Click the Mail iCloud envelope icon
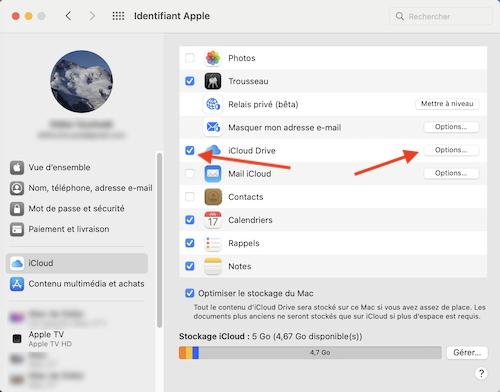The width and height of the screenshot is (500, 392). [213, 174]
